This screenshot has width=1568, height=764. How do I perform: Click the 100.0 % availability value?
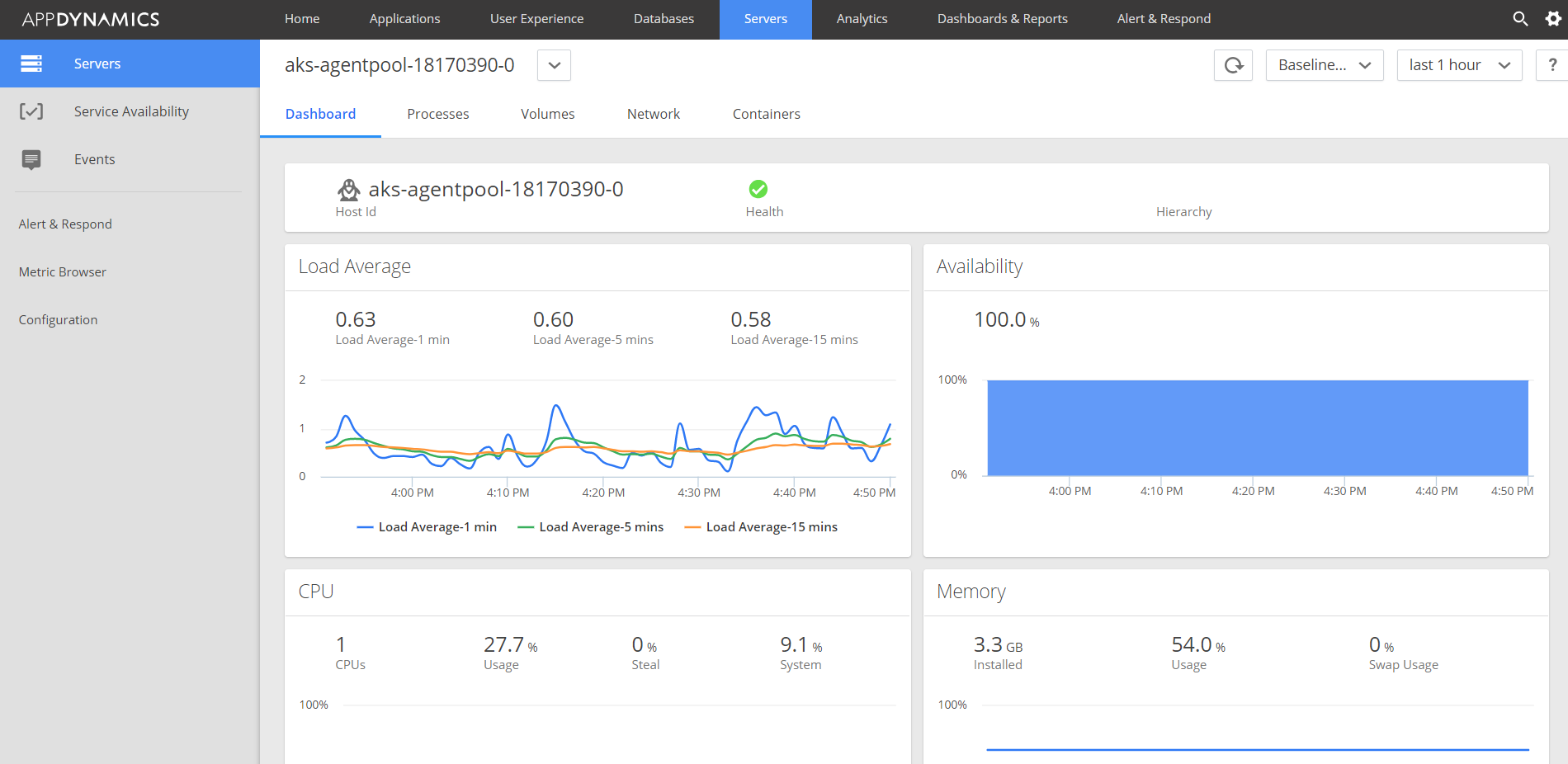click(1007, 319)
